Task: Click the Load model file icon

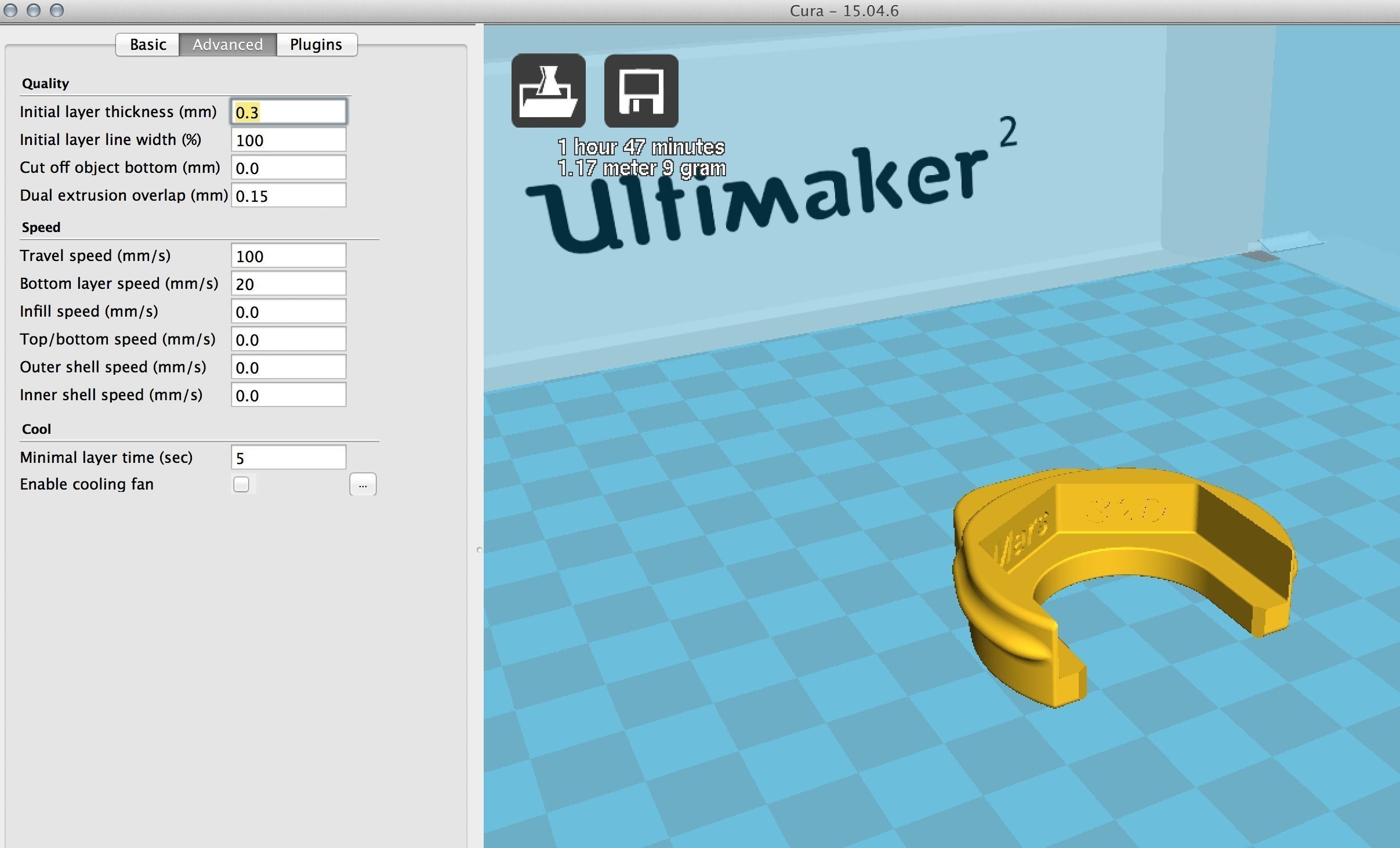Action: 548,90
